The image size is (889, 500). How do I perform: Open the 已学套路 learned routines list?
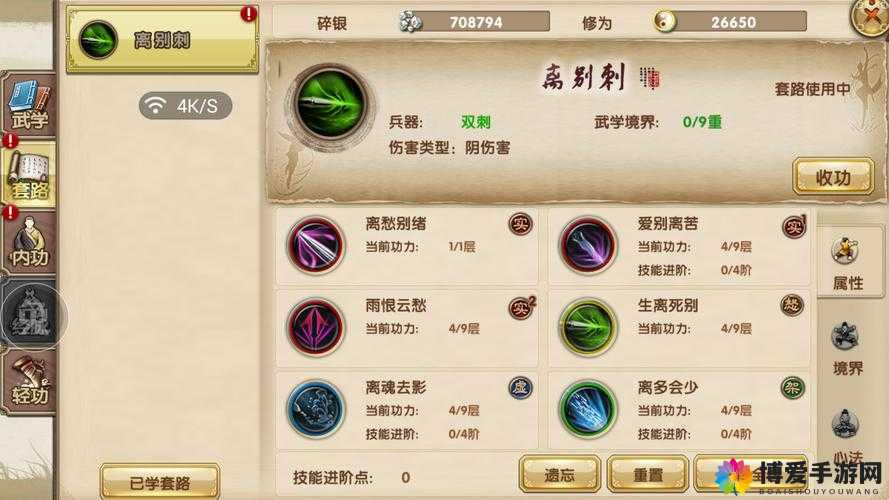(160, 482)
